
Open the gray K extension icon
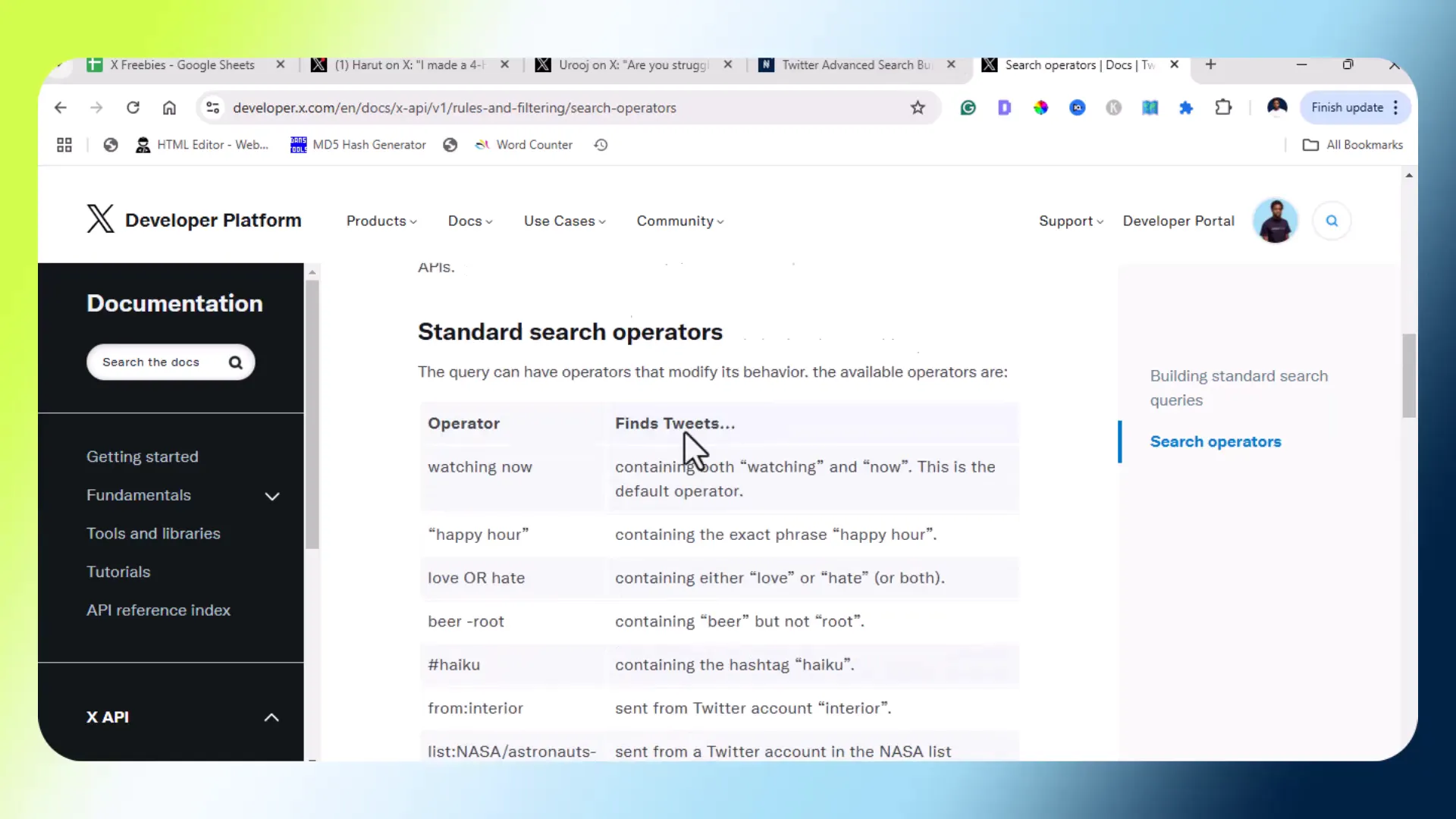pos(1113,108)
